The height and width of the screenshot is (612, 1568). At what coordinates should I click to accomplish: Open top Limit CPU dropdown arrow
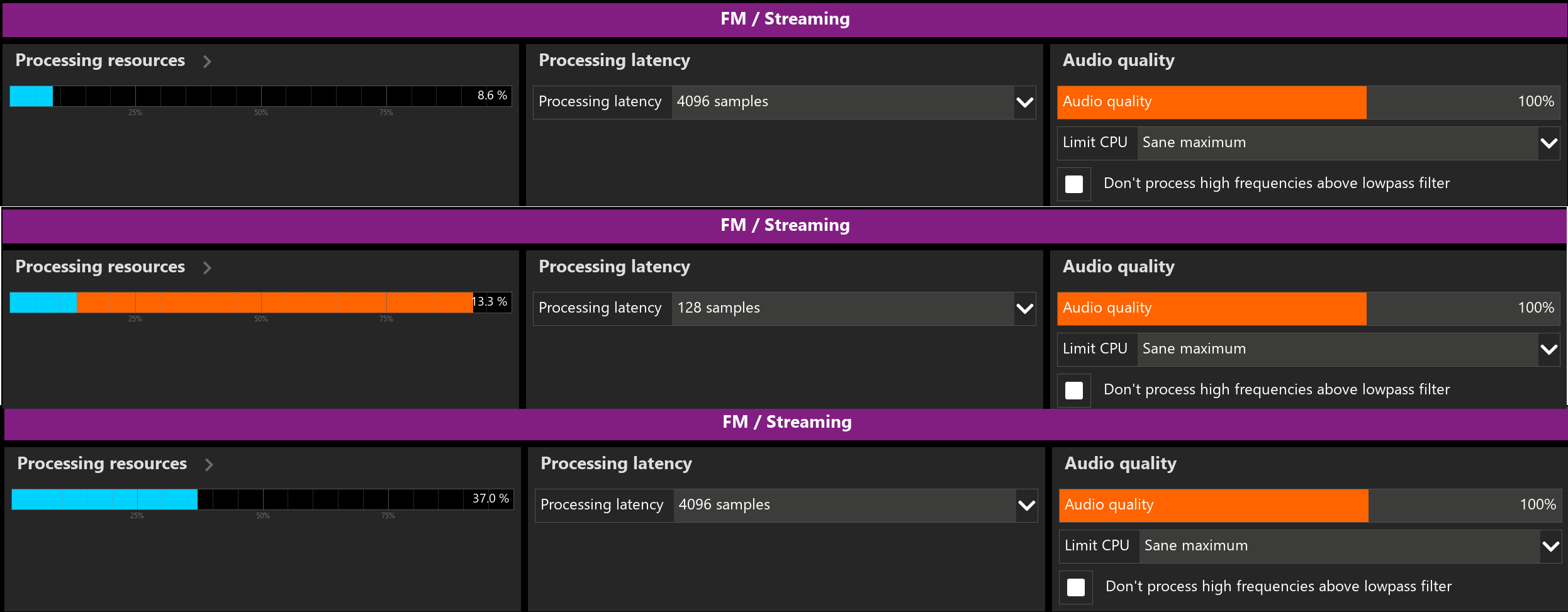1549,143
